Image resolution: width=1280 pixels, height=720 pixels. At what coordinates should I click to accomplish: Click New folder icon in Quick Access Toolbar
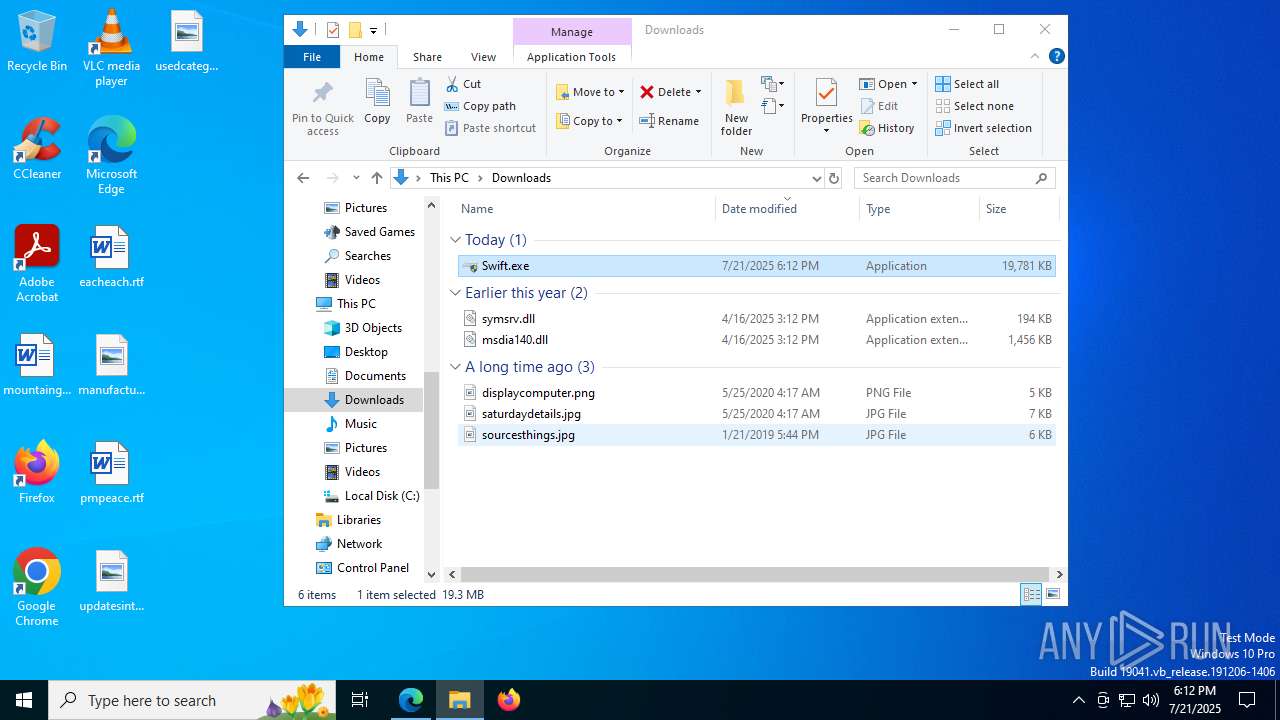coord(354,30)
